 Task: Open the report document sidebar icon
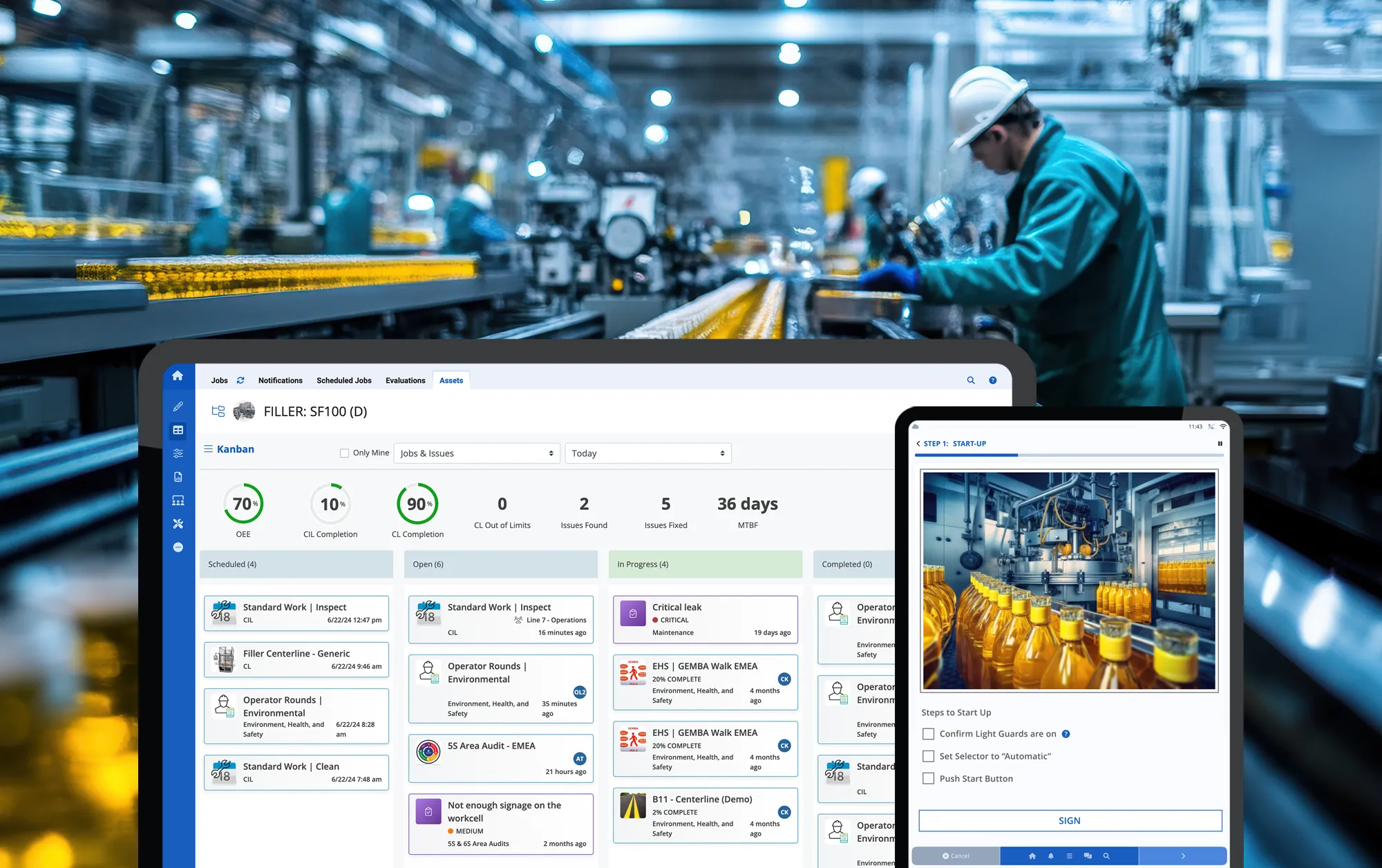click(x=178, y=477)
